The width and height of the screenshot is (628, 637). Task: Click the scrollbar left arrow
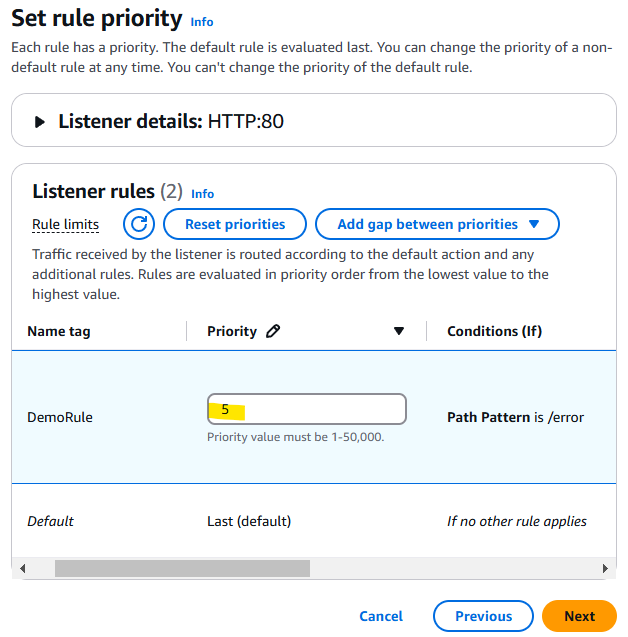pos(23,568)
